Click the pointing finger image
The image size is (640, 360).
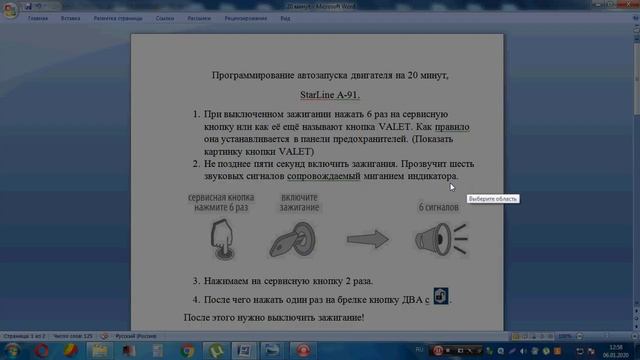(222, 240)
